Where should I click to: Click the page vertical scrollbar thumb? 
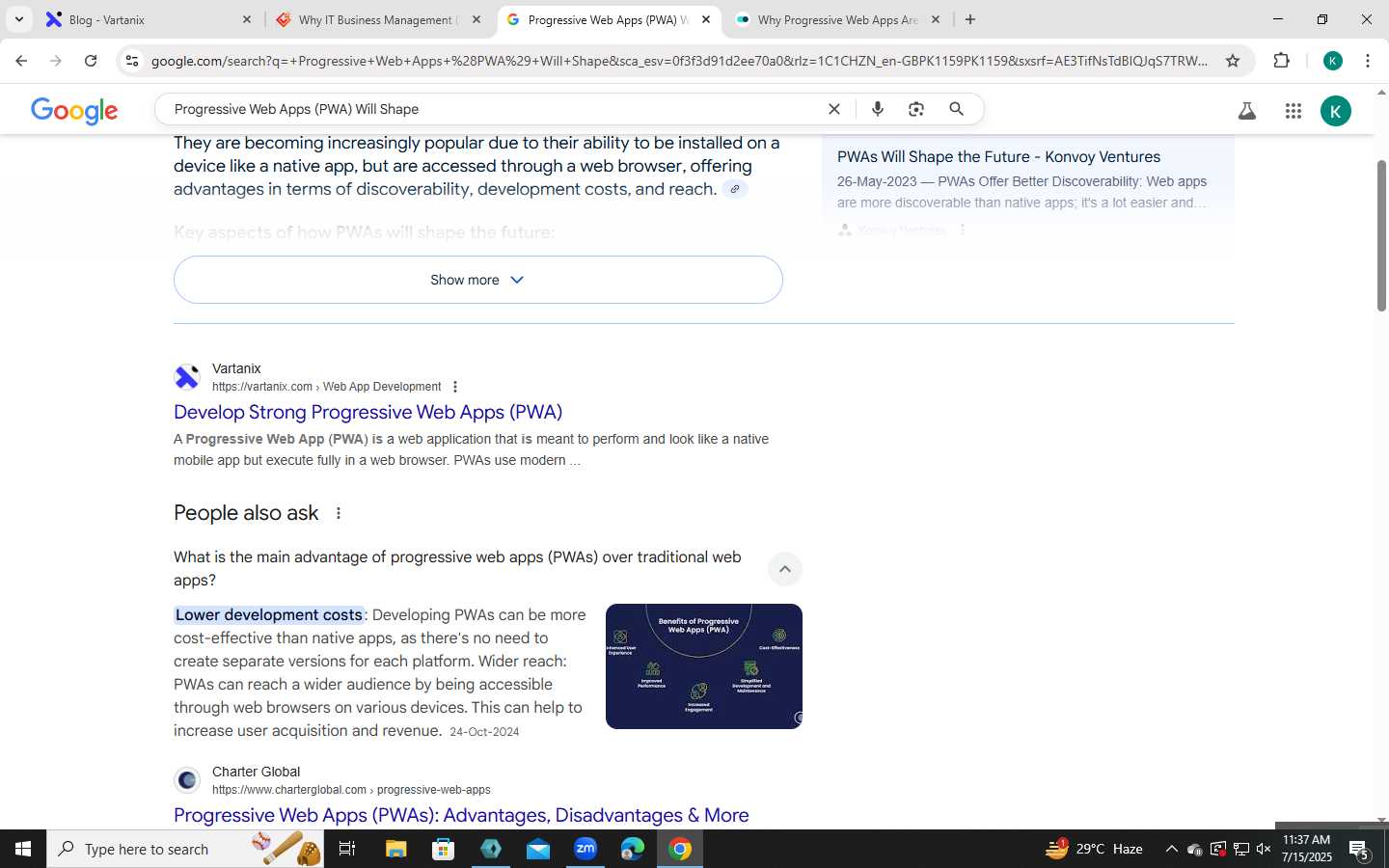point(1381,234)
